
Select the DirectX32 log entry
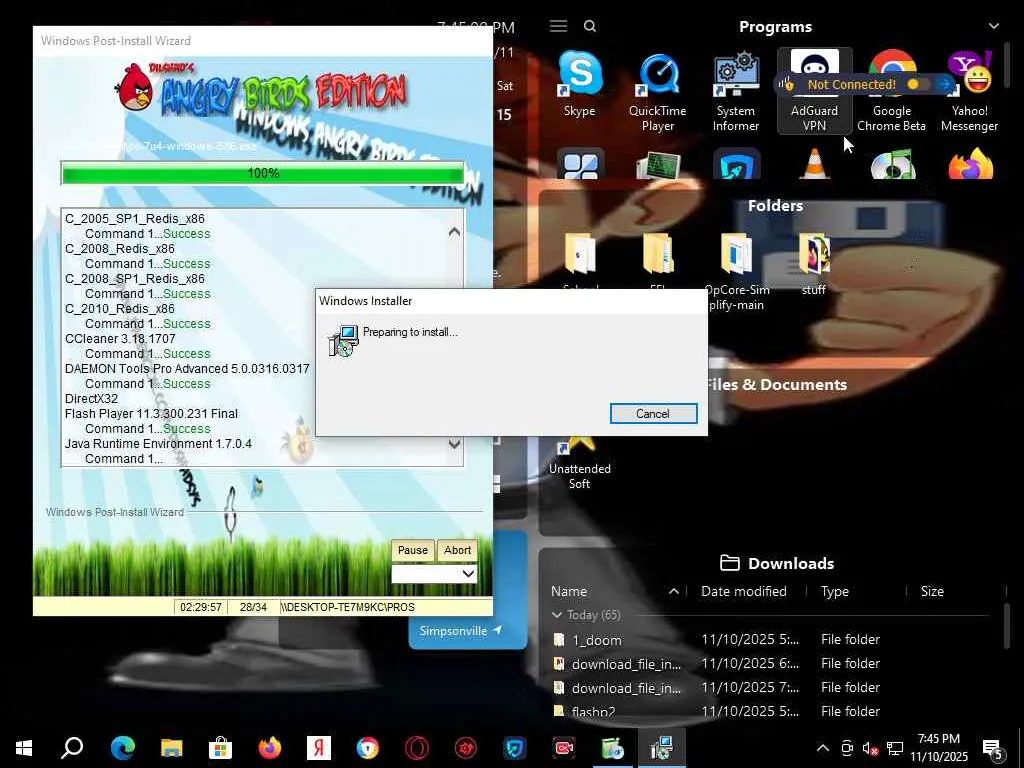[x=91, y=398]
